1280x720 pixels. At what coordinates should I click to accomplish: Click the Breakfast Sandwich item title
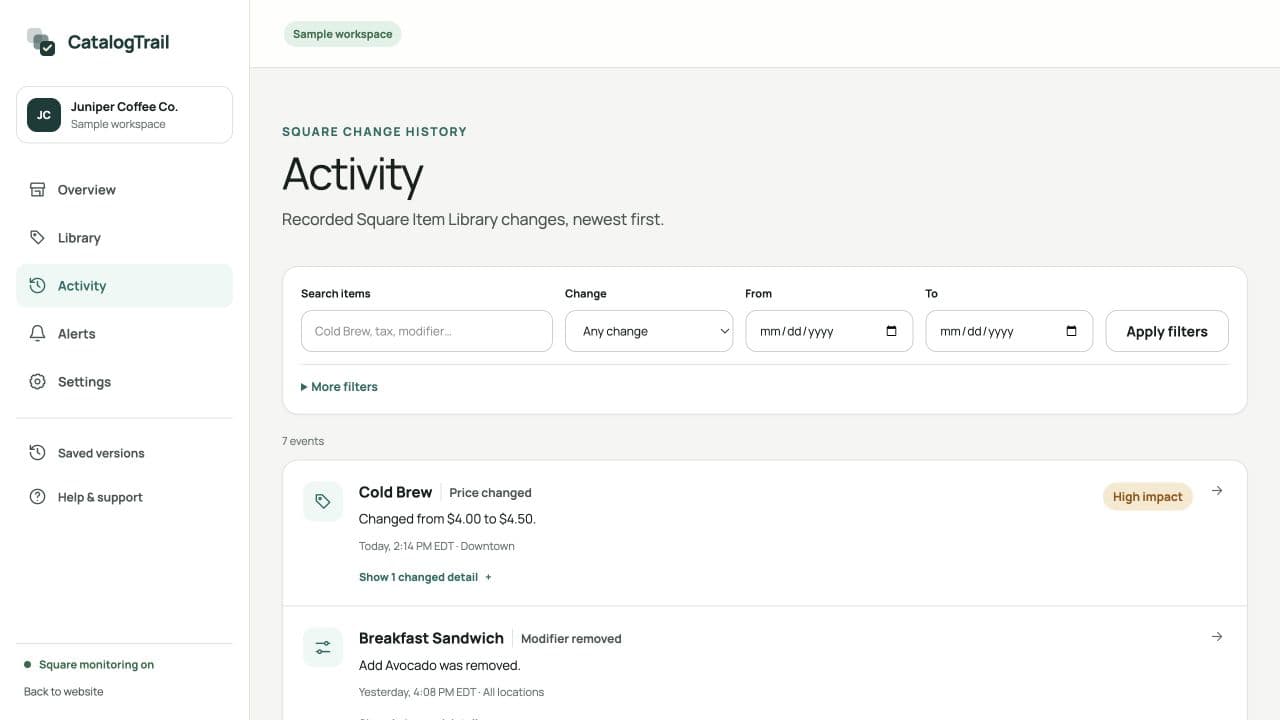(431, 638)
